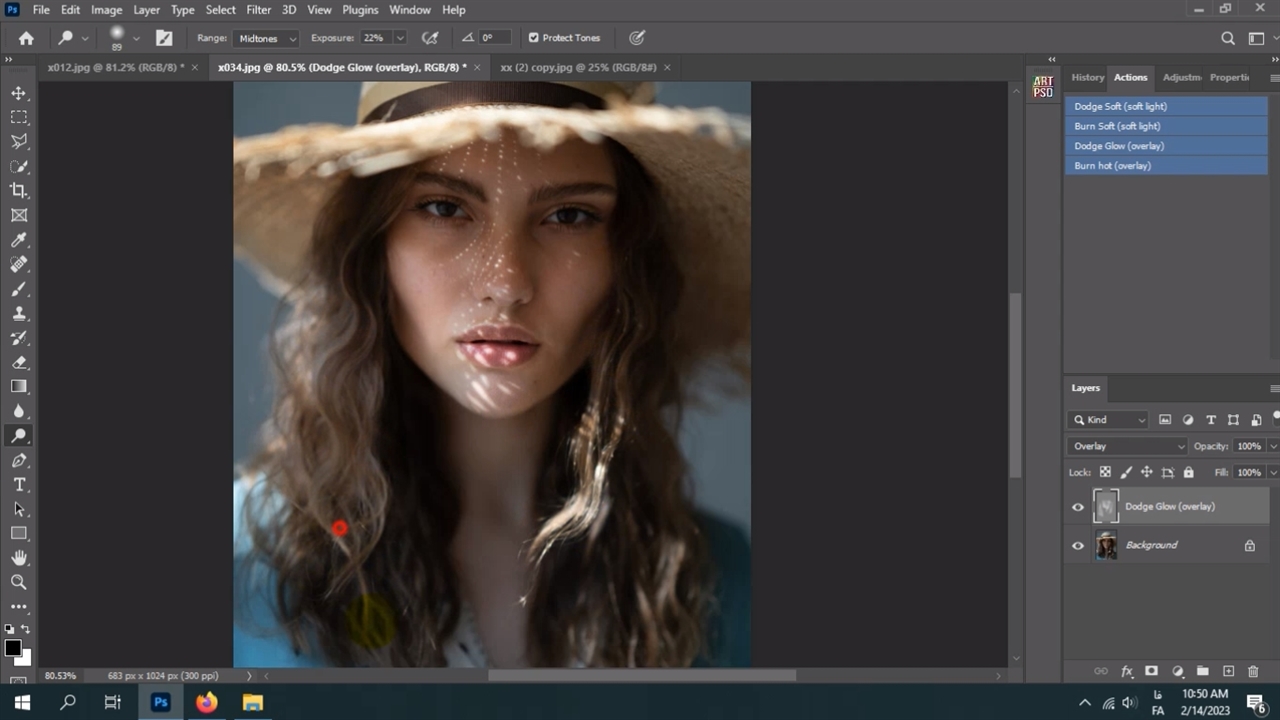Select the Horizontal Type tool
This screenshot has width=1280, height=720.
19,485
